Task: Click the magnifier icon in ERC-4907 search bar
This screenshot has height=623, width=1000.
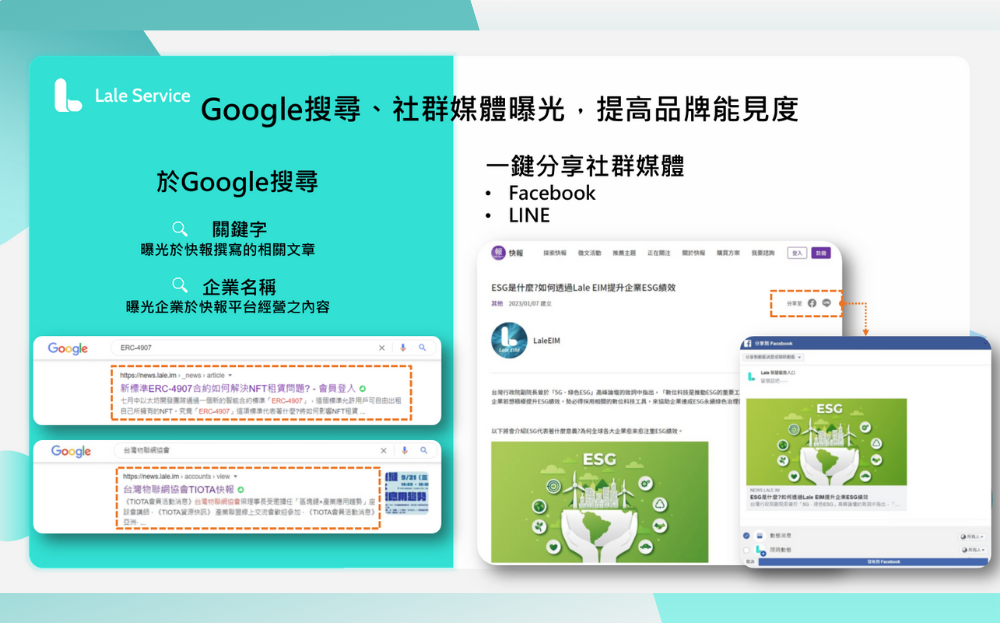Action: [422, 348]
